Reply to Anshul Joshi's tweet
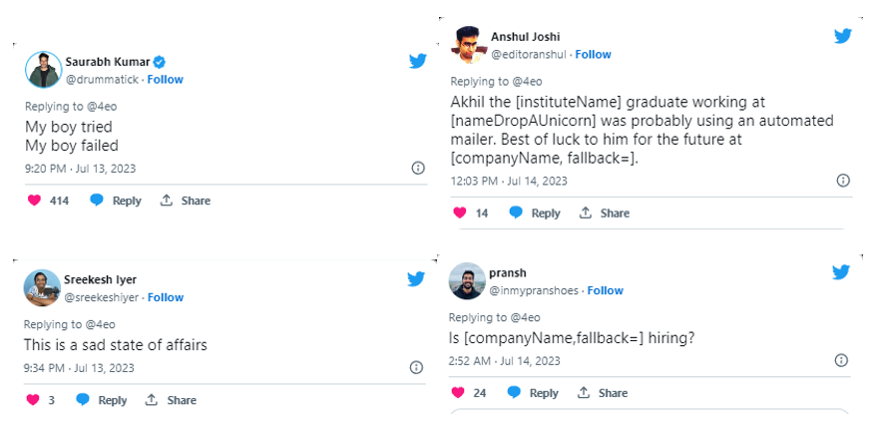Viewport: 879px width, 431px height. point(535,213)
